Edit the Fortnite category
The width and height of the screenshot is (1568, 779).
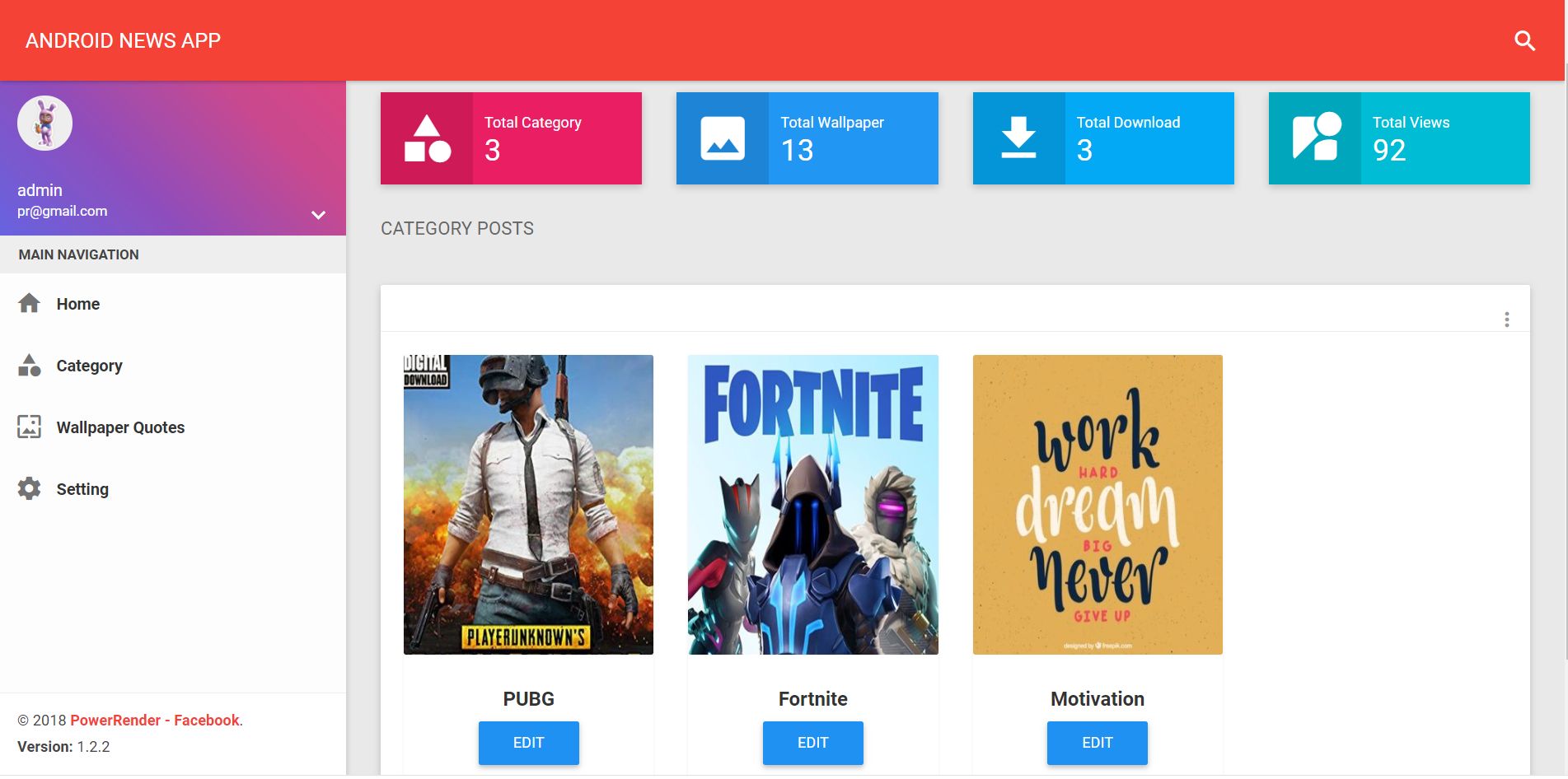(812, 743)
